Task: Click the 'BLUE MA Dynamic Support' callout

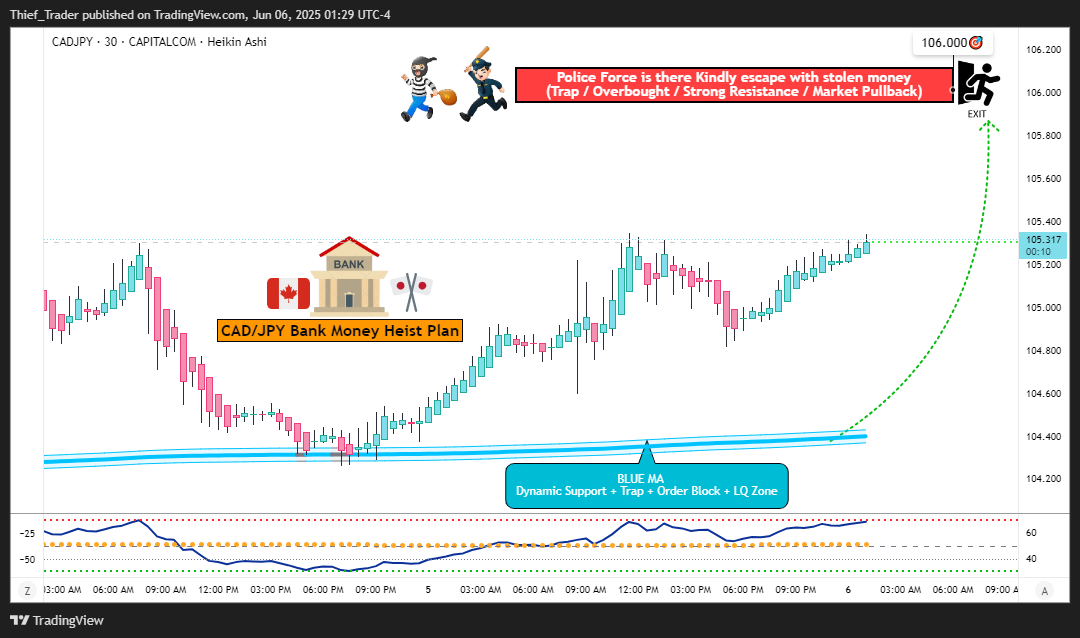Action: (x=647, y=485)
